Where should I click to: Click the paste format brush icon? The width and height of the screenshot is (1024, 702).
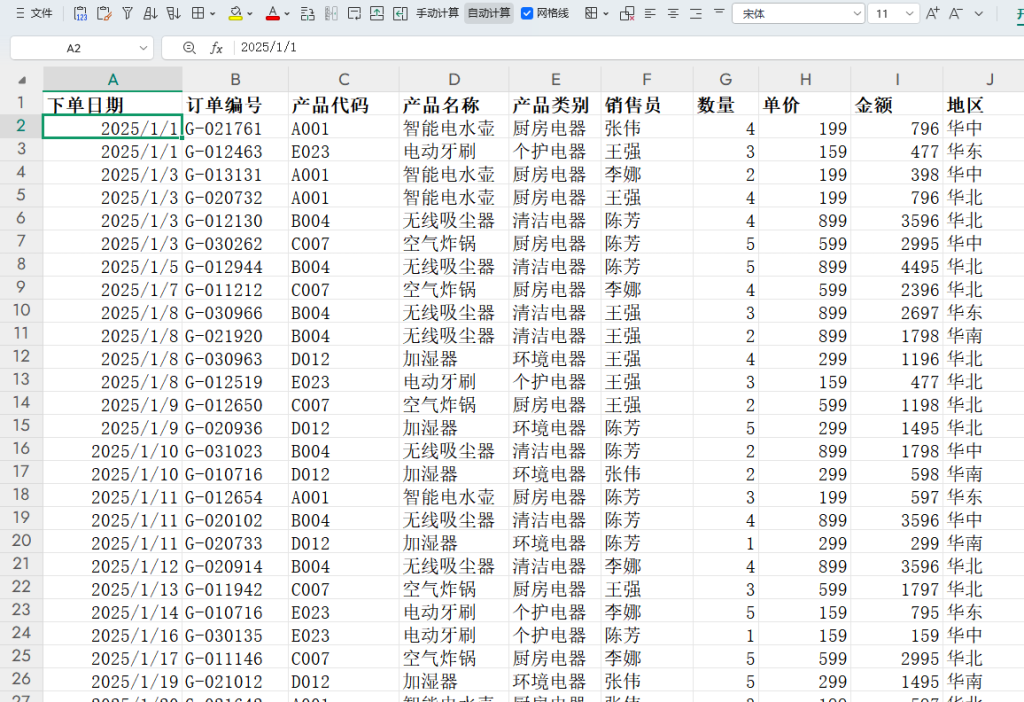coord(103,13)
